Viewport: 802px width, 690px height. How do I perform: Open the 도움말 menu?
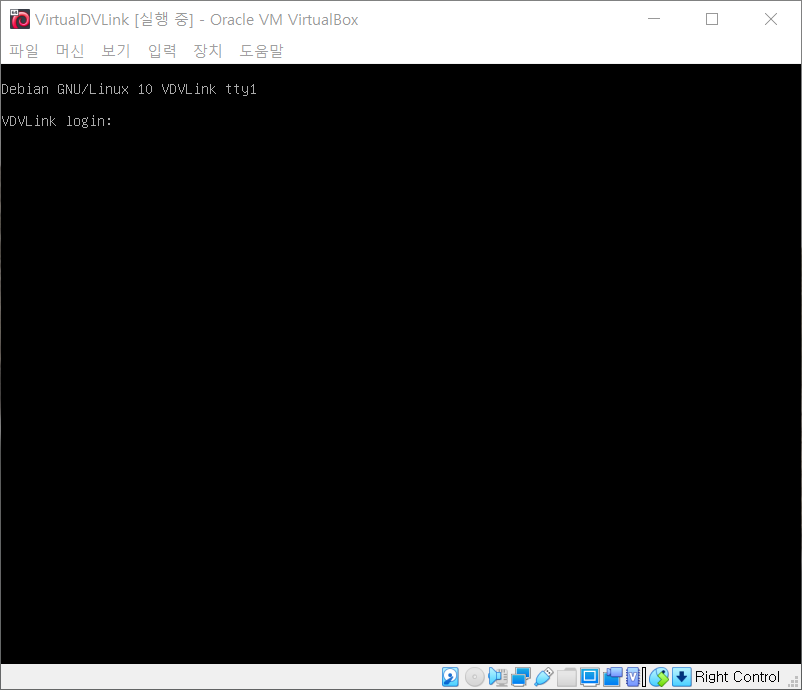(261, 51)
